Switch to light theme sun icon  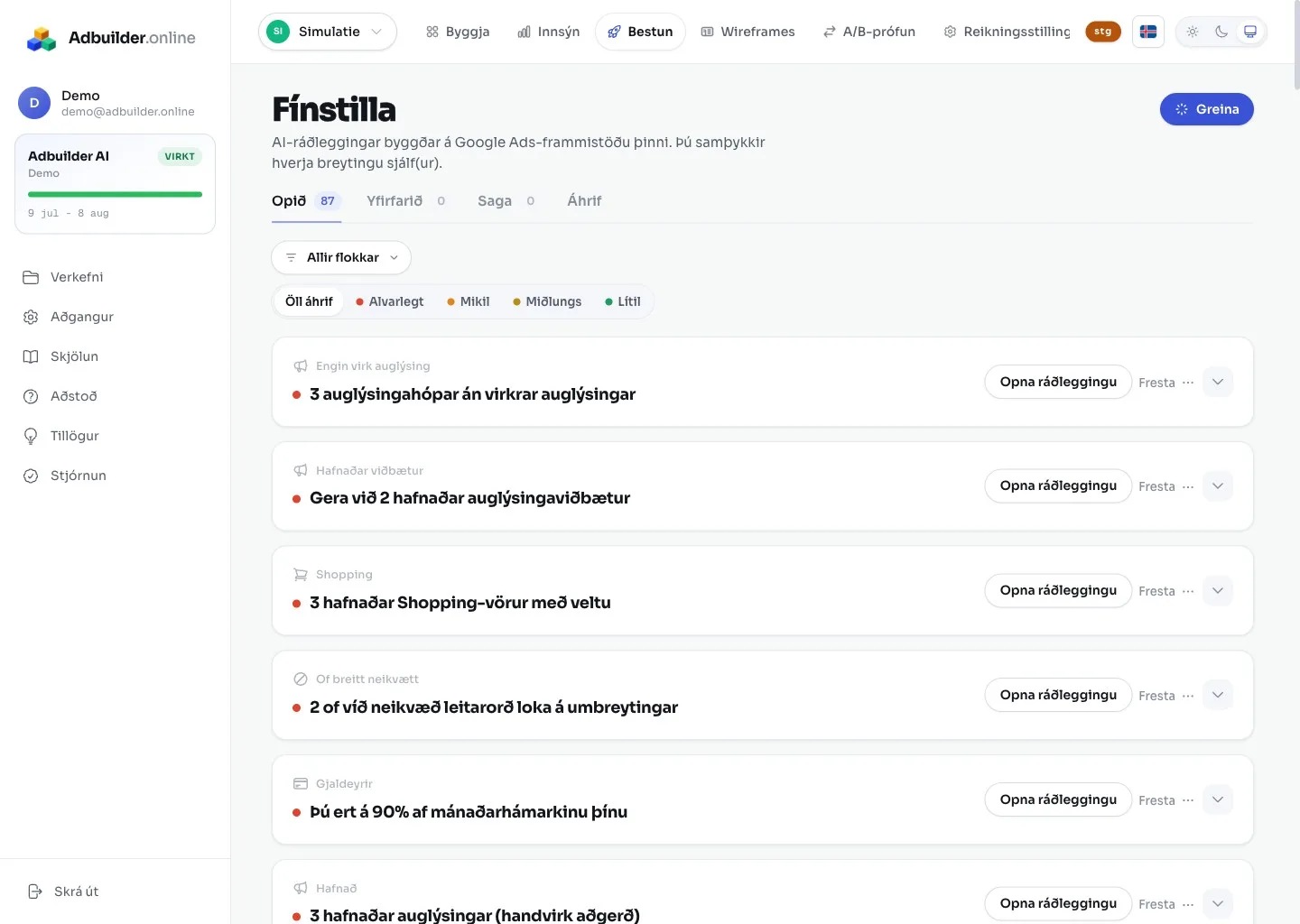pyautogui.click(x=1193, y=32)
